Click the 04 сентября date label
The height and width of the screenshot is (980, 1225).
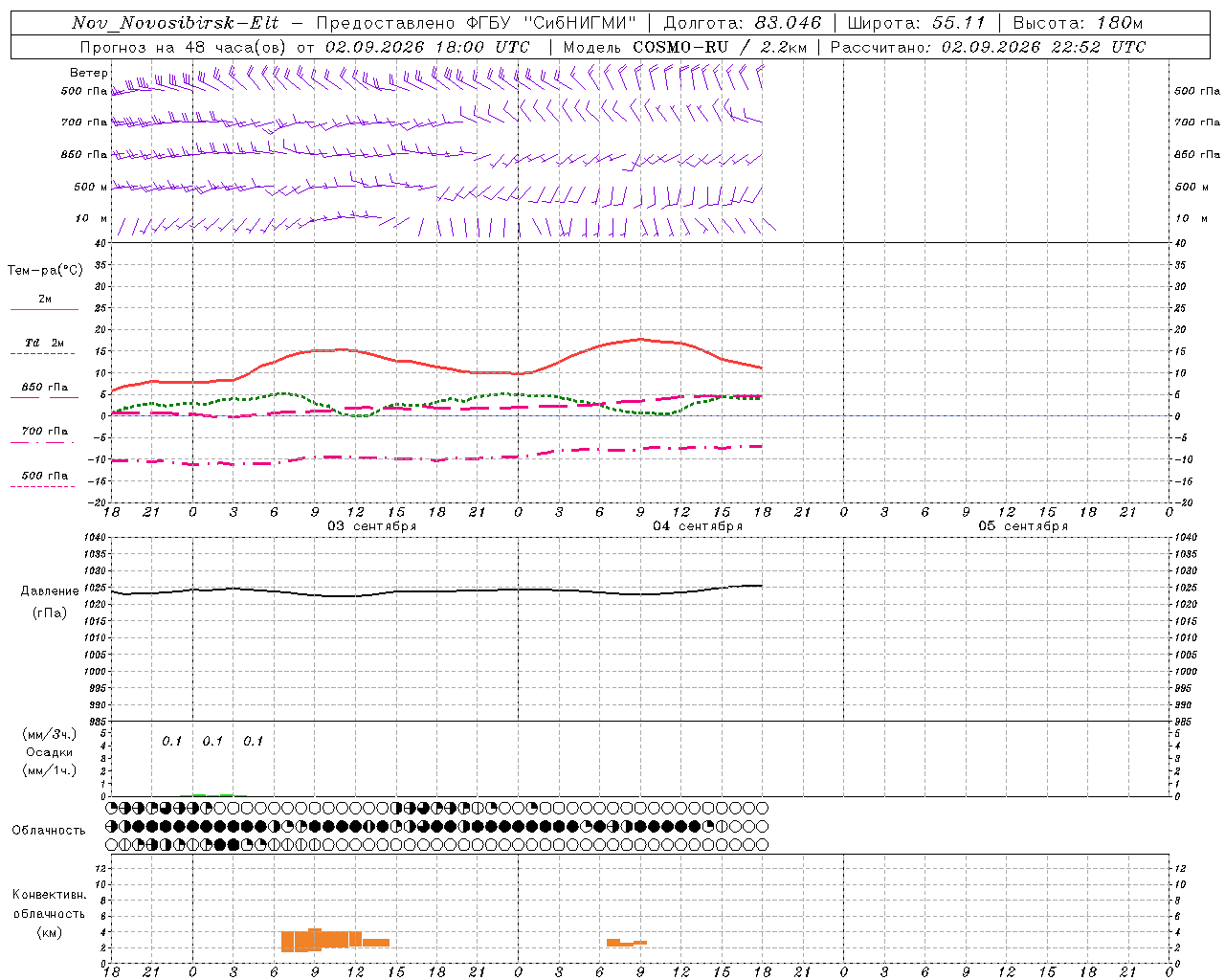click(698, 525)
